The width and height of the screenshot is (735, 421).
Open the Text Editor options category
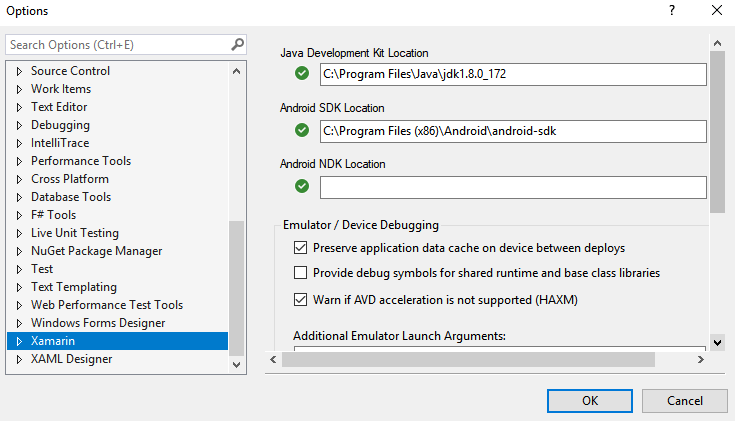[x=59, y=107]
